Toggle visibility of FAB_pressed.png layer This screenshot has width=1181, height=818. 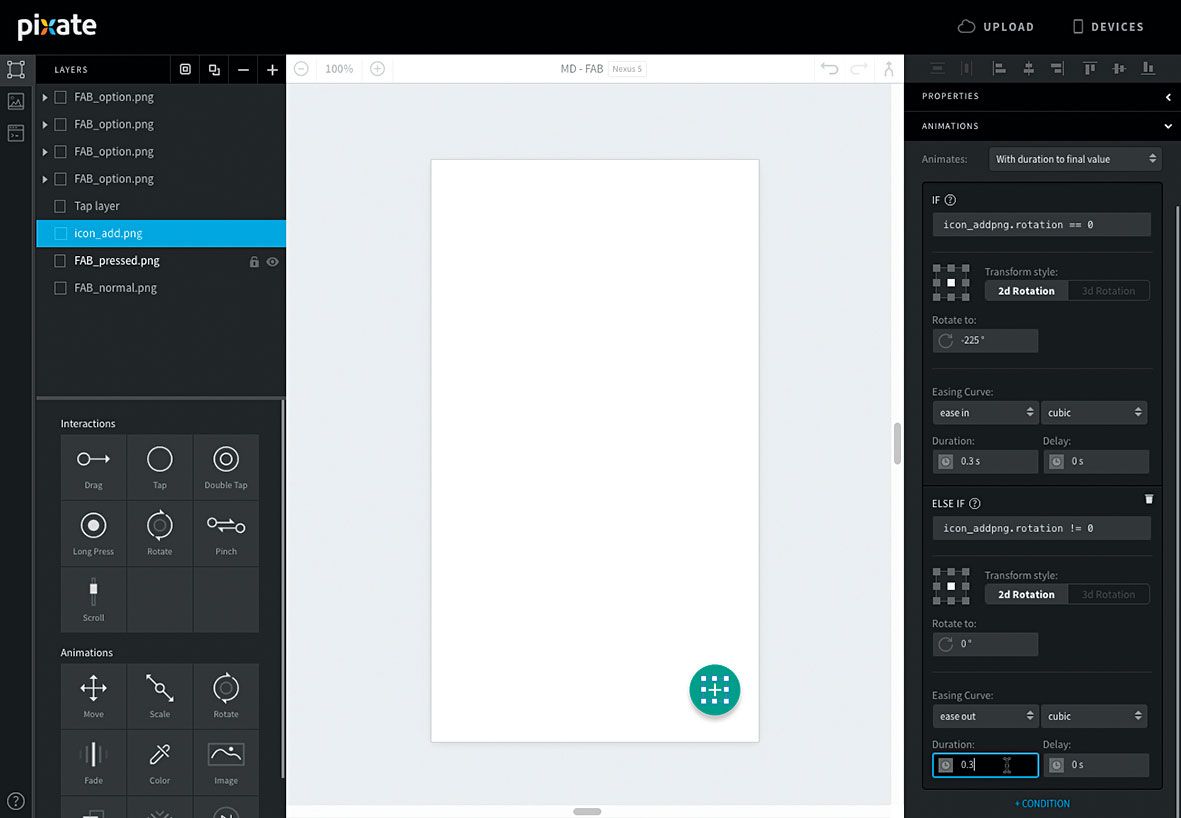[x=272, y=261]
